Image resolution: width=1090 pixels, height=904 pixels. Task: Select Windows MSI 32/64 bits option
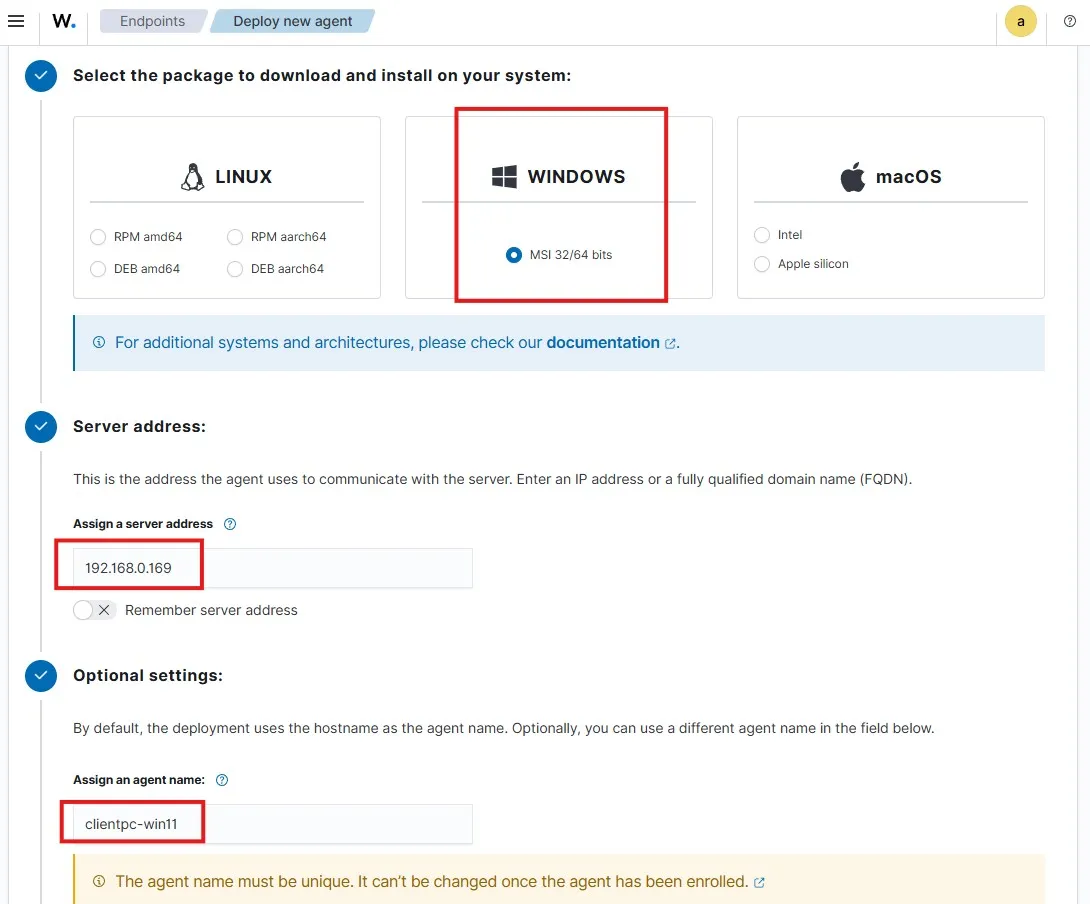click(x=514, y=255)
